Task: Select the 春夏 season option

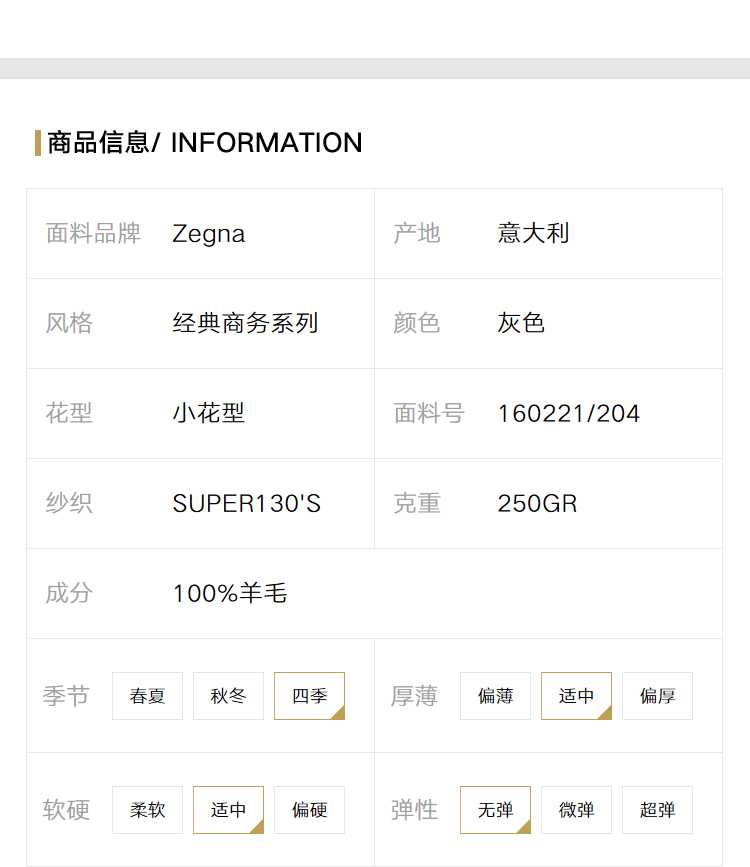Action: [x=147, y=696]
